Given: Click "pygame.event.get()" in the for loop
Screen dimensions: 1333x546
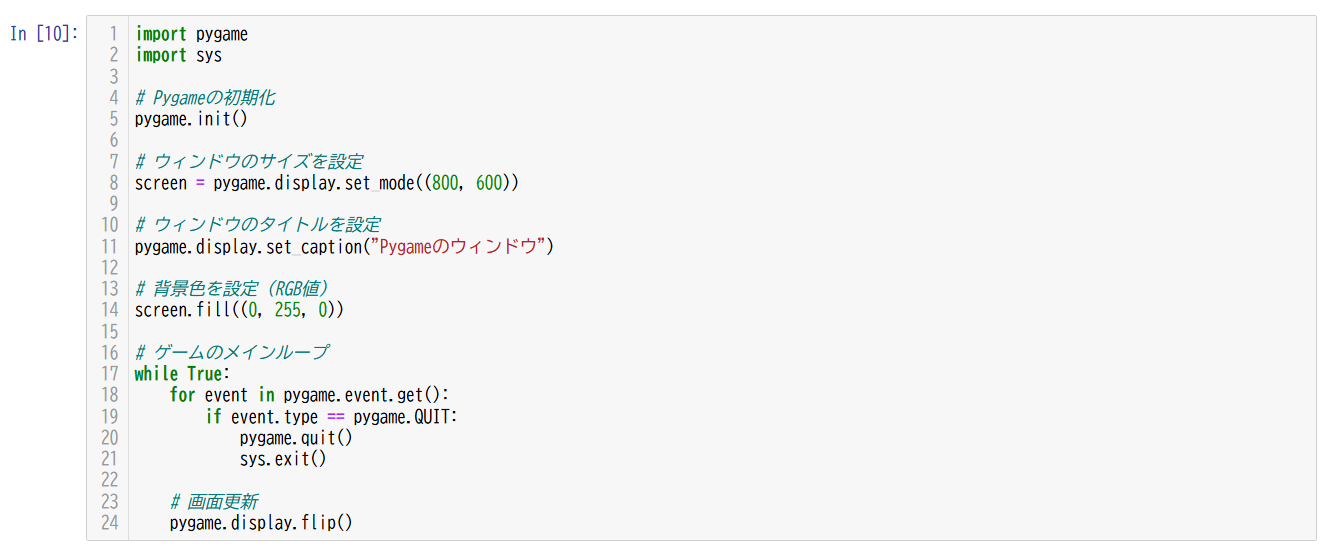Looking at the screenshot, I should pos(366,395).
